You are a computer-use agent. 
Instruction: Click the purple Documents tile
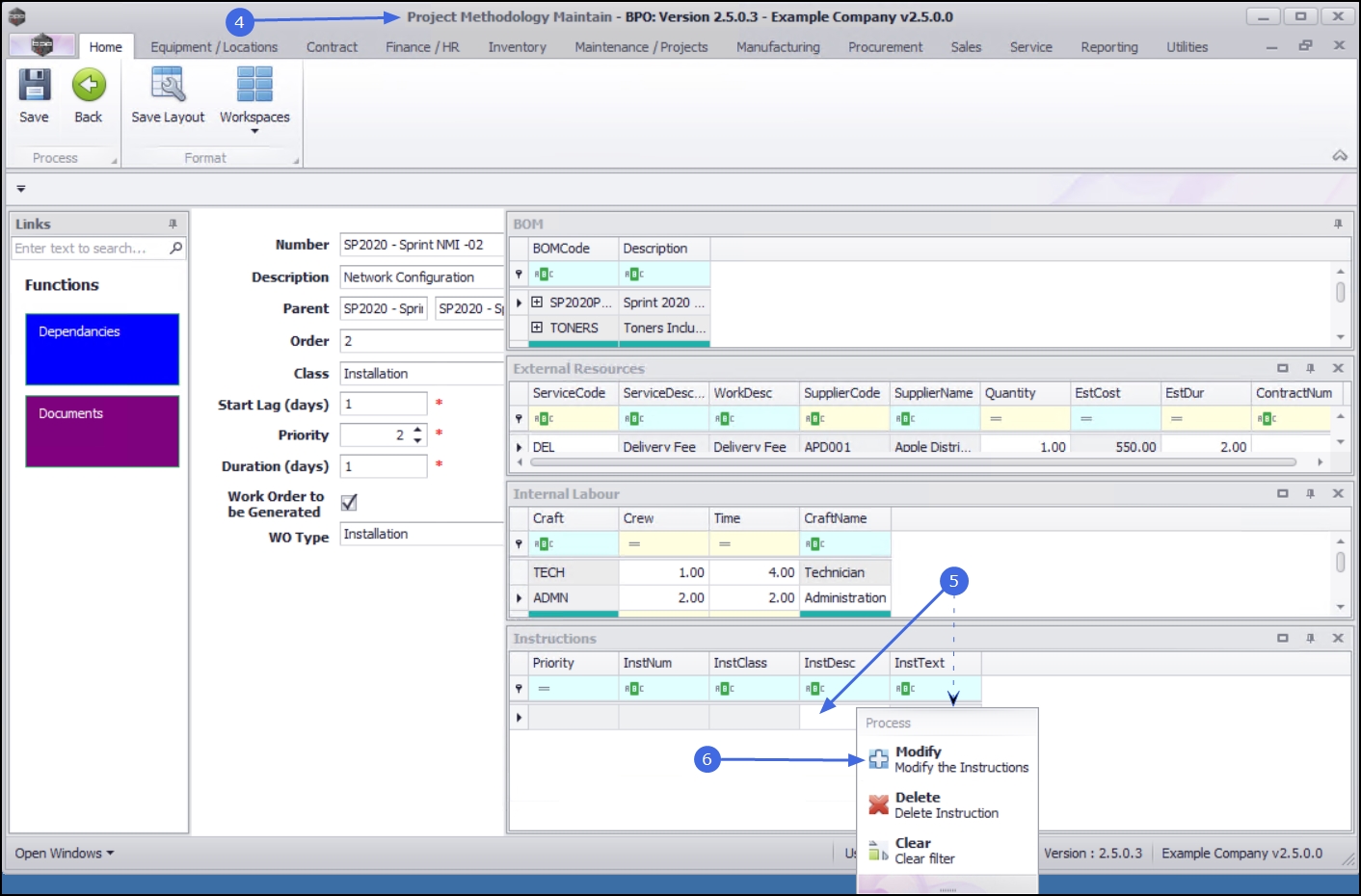pyautogui.click(x=102, y=431)
